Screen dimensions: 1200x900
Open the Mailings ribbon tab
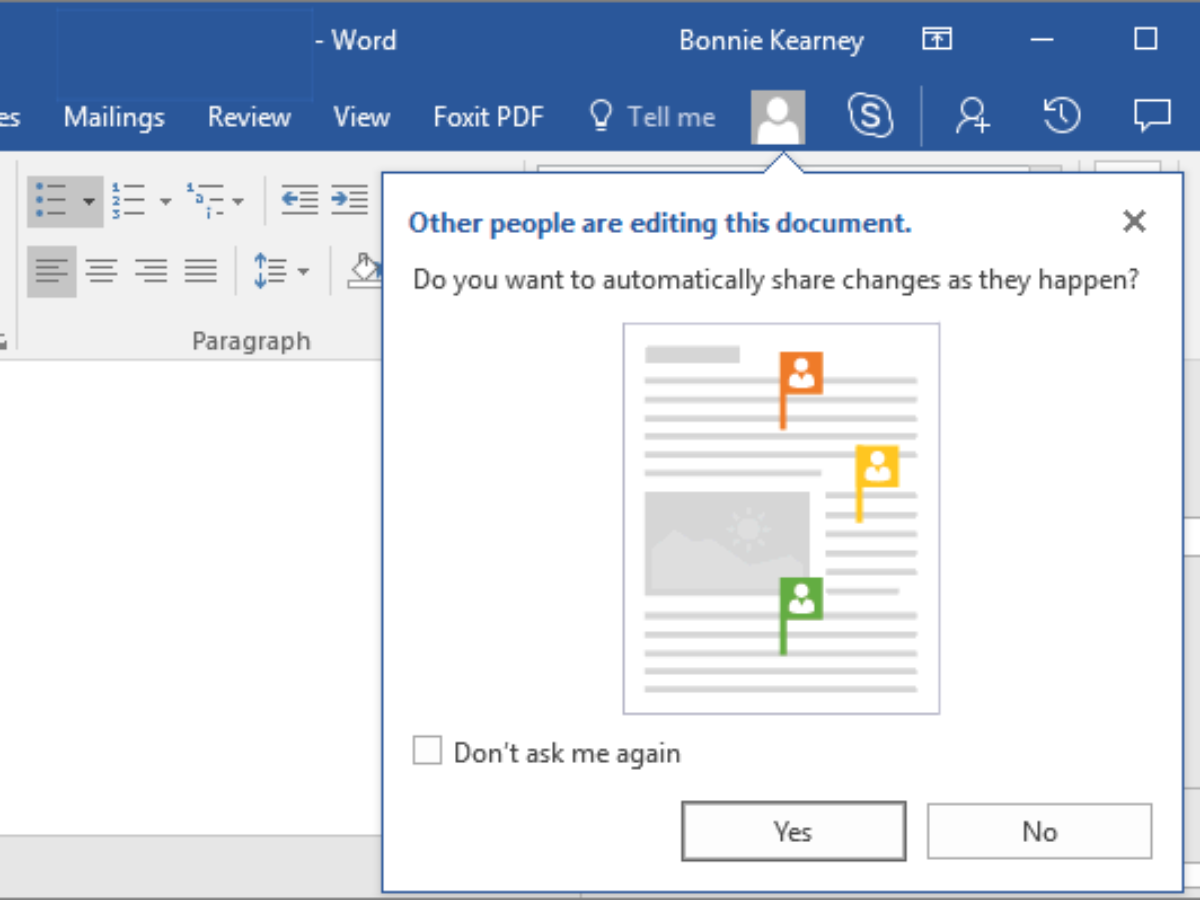[114, 117]
